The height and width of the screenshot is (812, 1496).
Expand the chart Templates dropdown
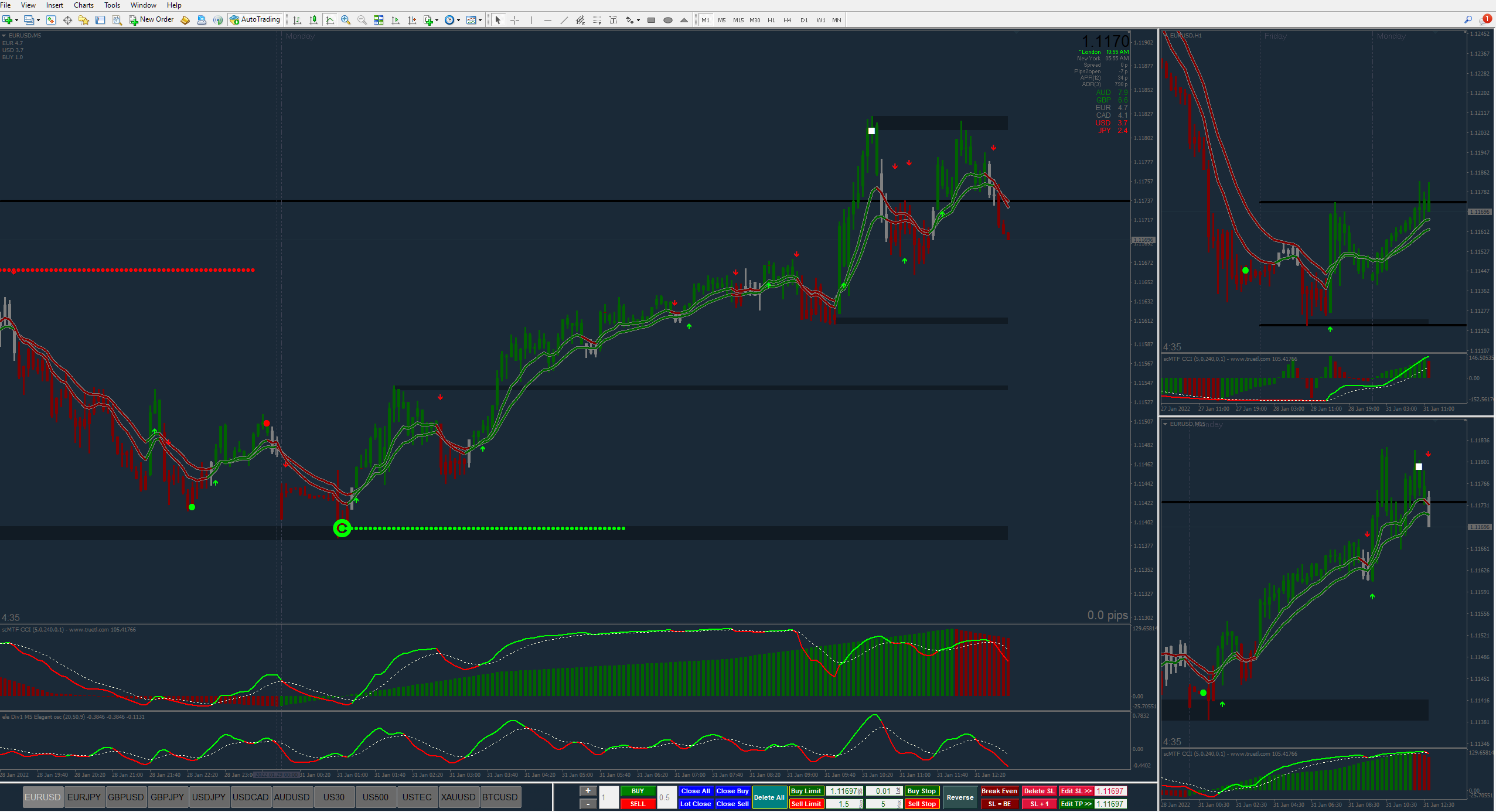click(x=481, y=21)
